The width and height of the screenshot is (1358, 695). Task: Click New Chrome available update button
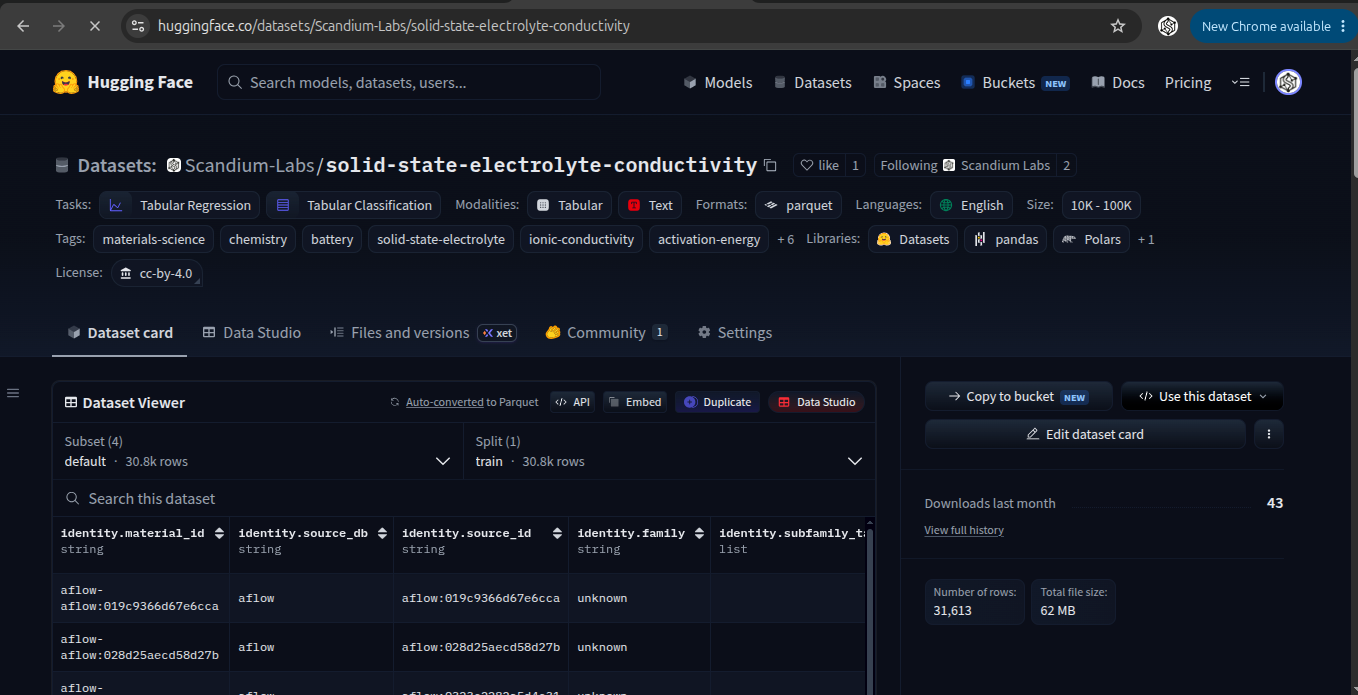coord(1273,26)
